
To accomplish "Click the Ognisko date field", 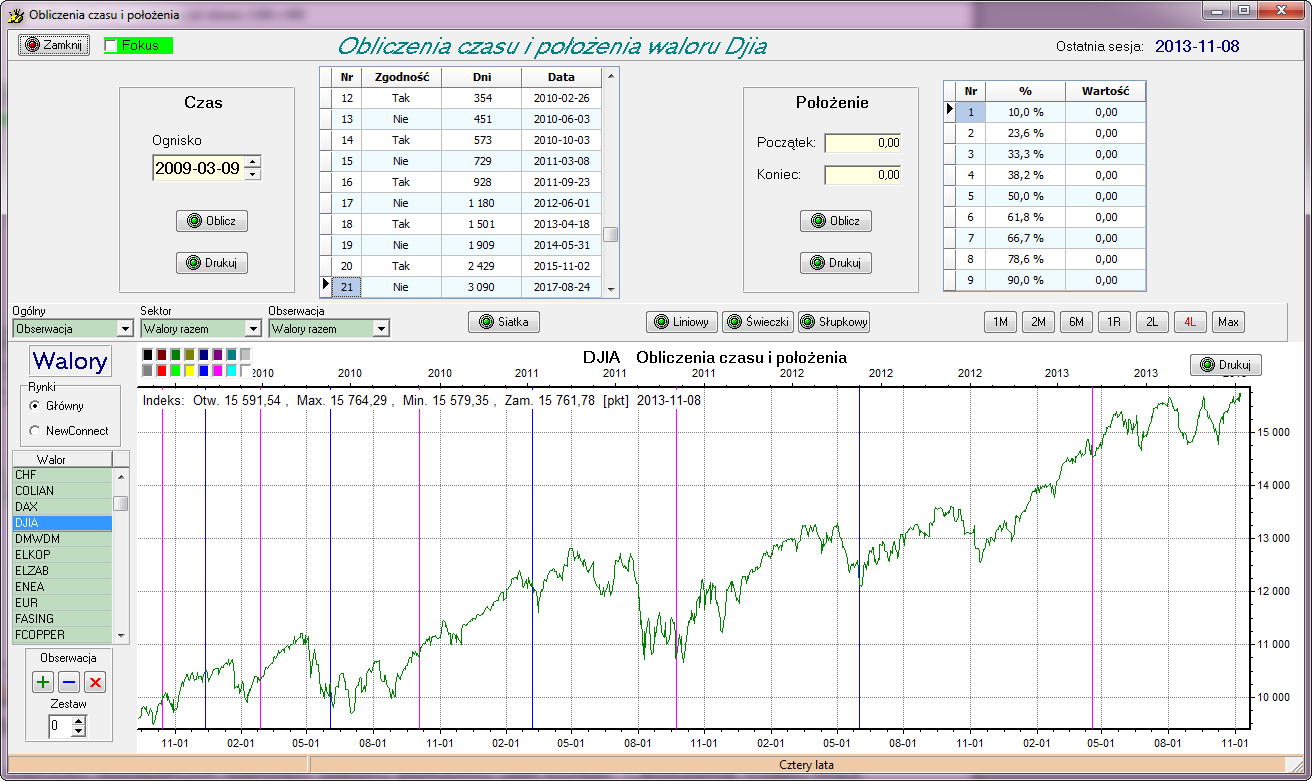I will pyautogui.click(x=198, y=168).
